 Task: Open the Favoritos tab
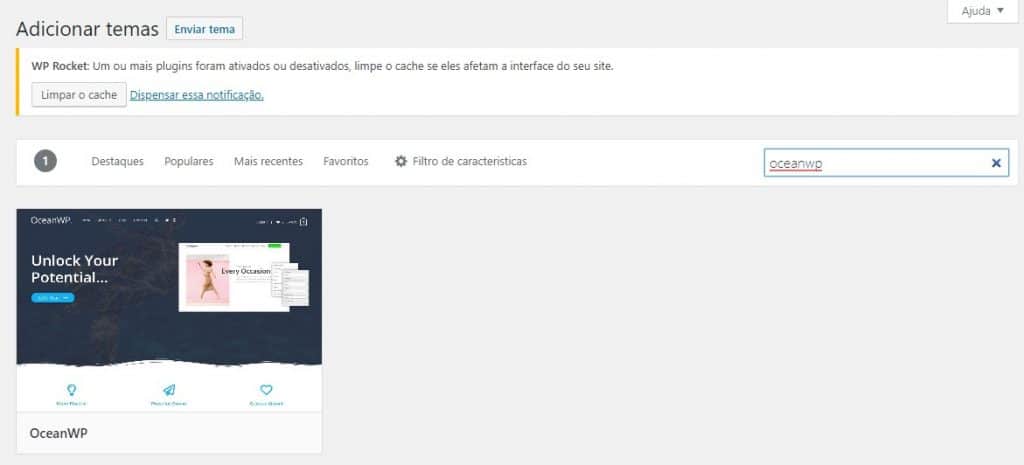[x=345, y=161]
